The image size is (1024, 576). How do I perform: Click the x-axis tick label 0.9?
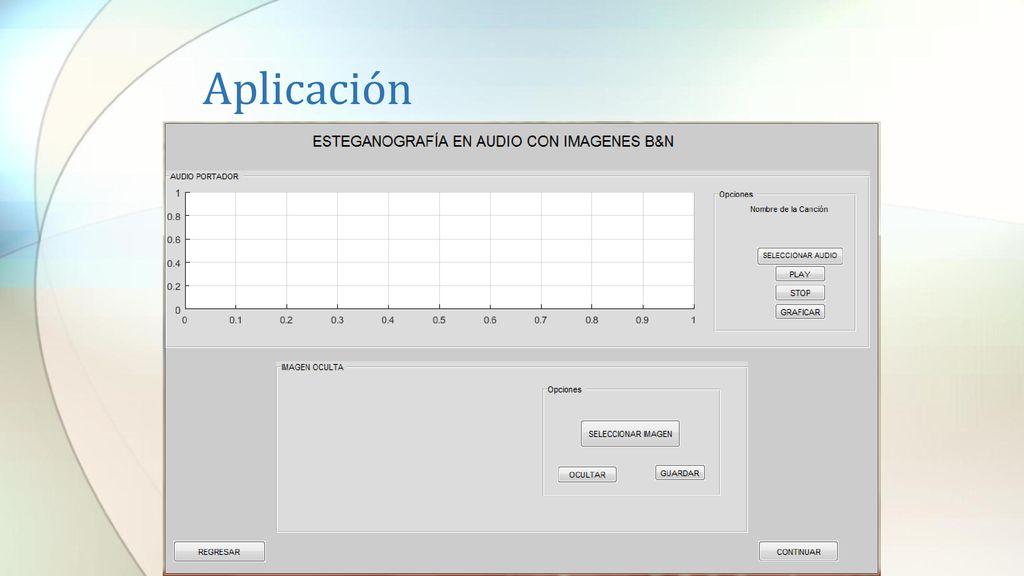pos(642,320)
